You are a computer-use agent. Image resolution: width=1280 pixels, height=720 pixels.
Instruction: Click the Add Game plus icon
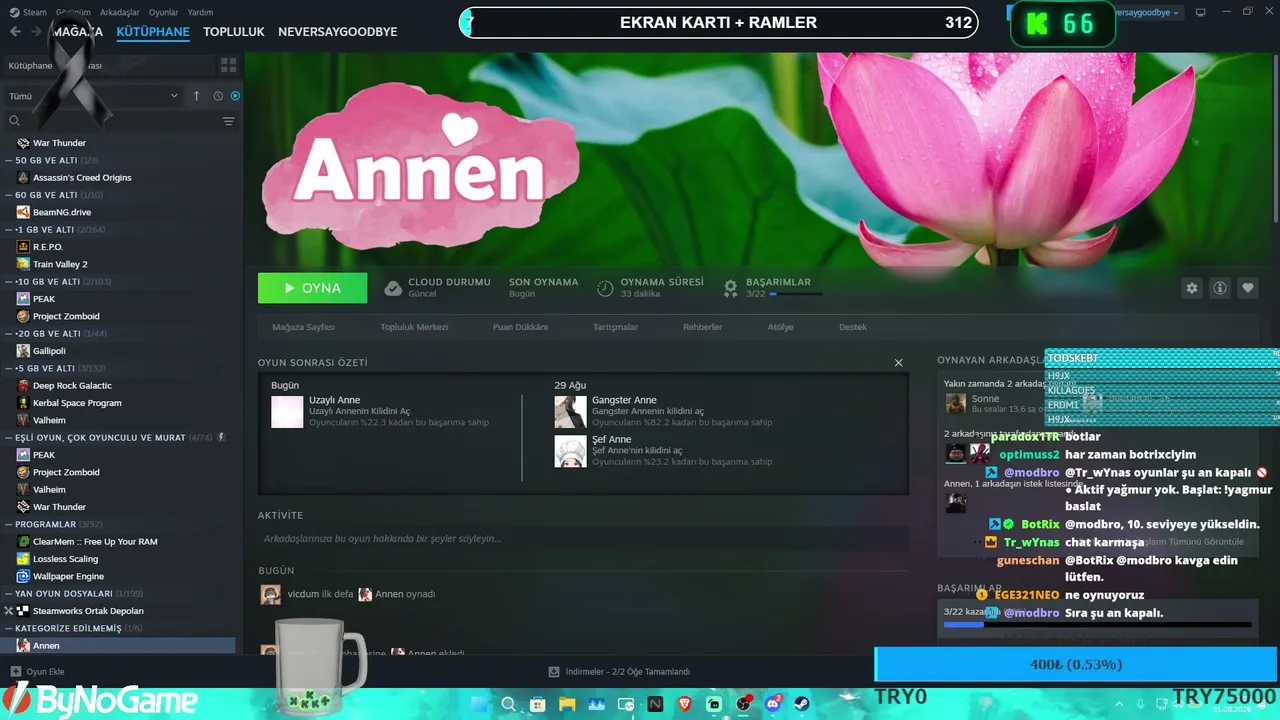(15, 672)
